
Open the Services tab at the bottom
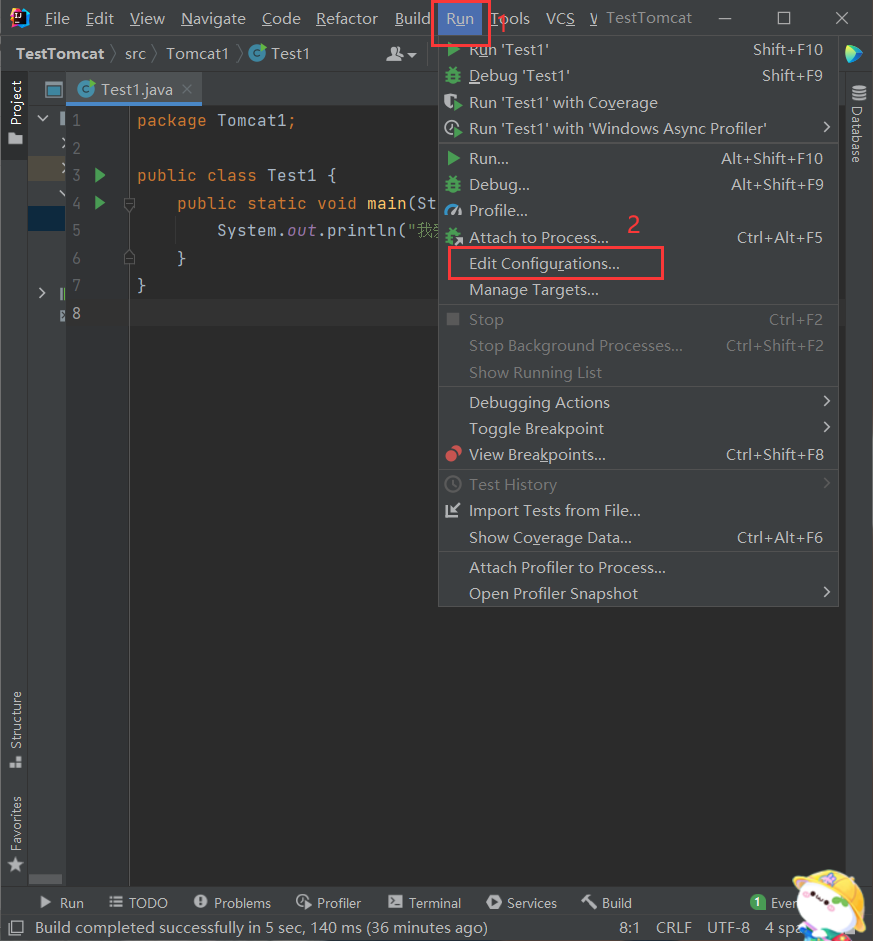pos(521,902)
